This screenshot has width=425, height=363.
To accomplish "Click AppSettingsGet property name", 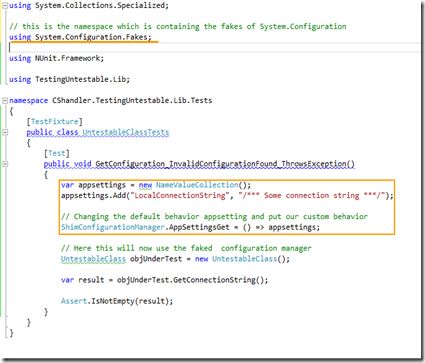I will tap(199, 227).
